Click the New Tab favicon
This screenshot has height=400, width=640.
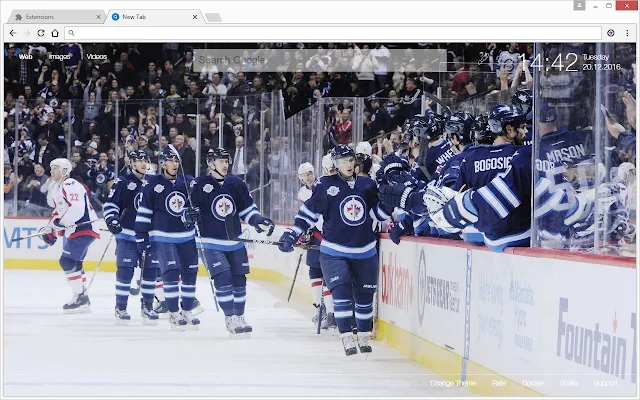[116, 17]
